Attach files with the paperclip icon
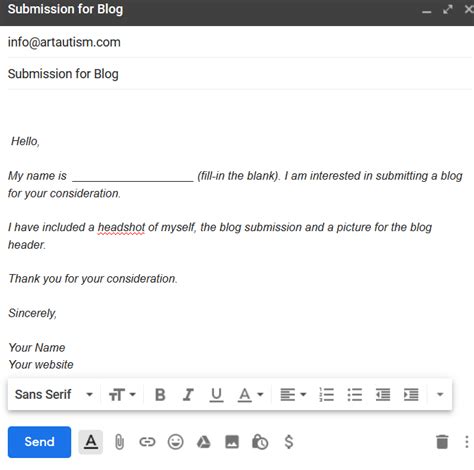The image size is (474, 470). (x=119, y=442)
